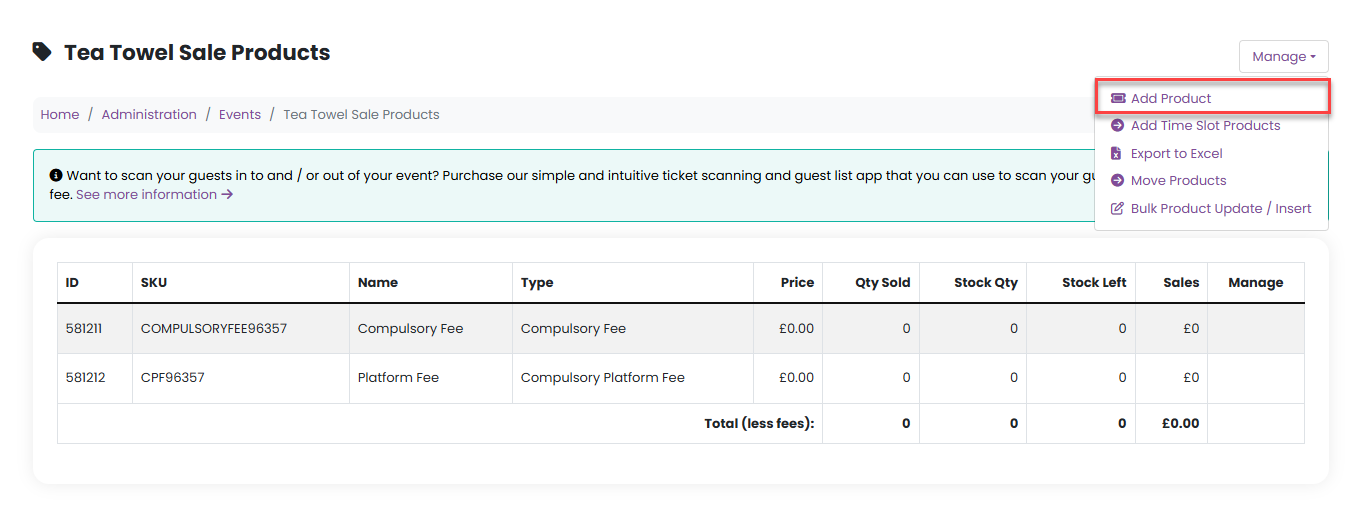Choose Add Time Slot Products
The image size is (1351, 508).
click(x=1205, y=126)
